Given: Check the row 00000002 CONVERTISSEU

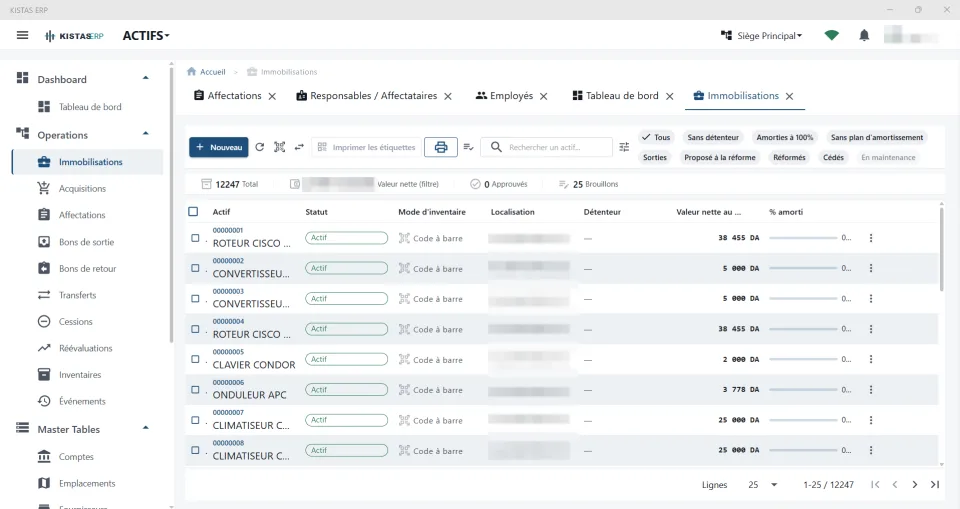Looking at the screenshot, I should click(x=195, y=268).
